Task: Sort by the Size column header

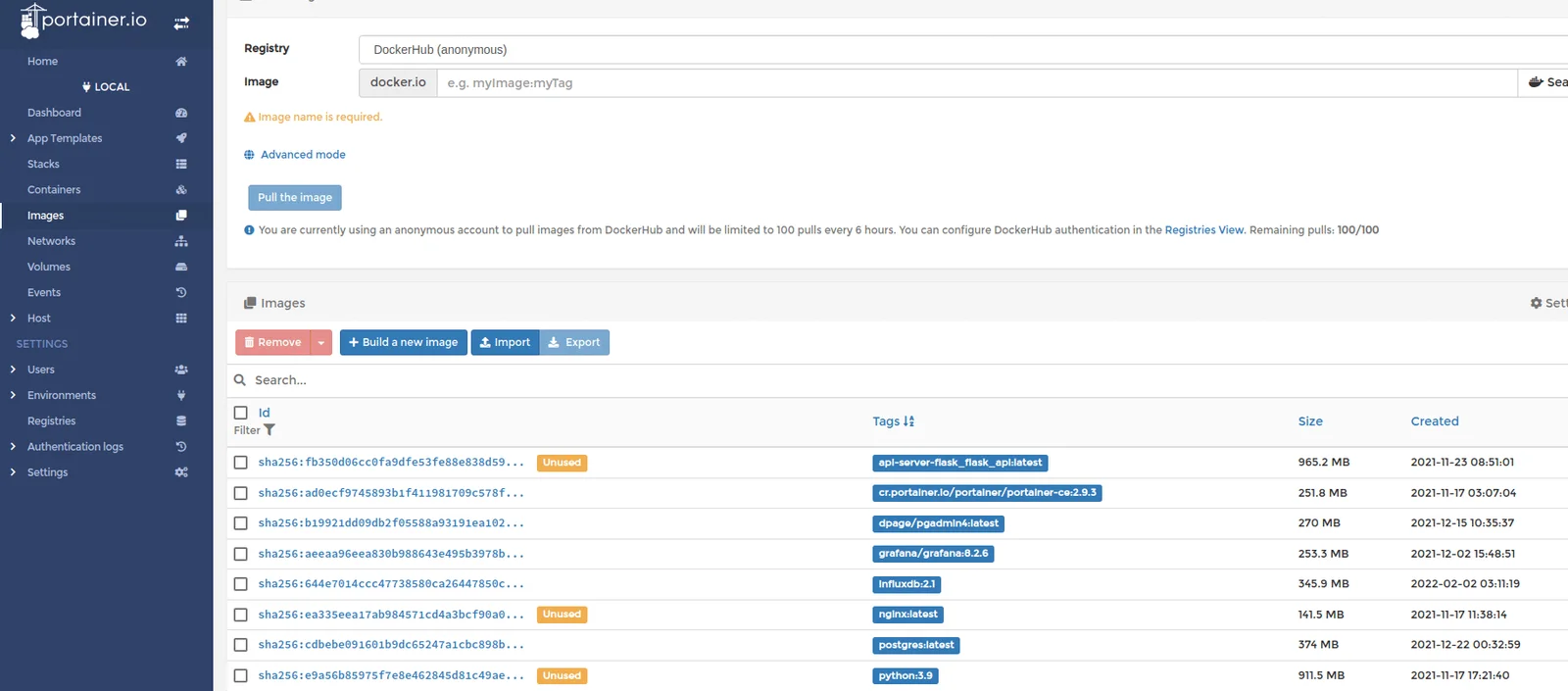Action: pos(1310,421)
